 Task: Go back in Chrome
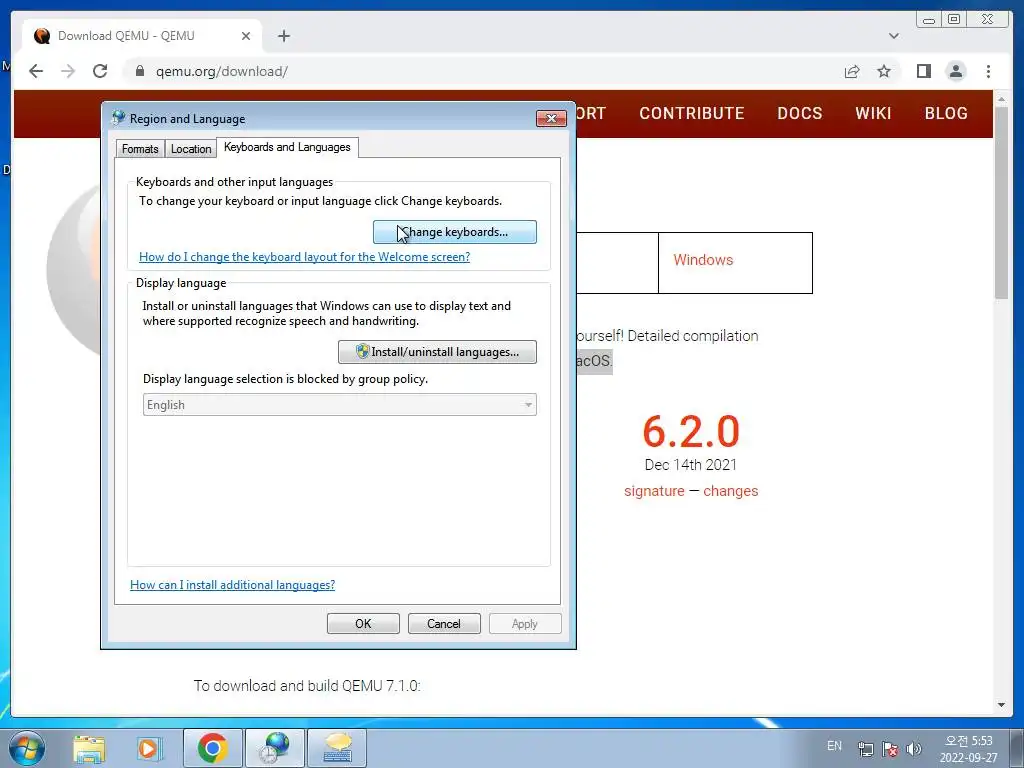[36, 71]
